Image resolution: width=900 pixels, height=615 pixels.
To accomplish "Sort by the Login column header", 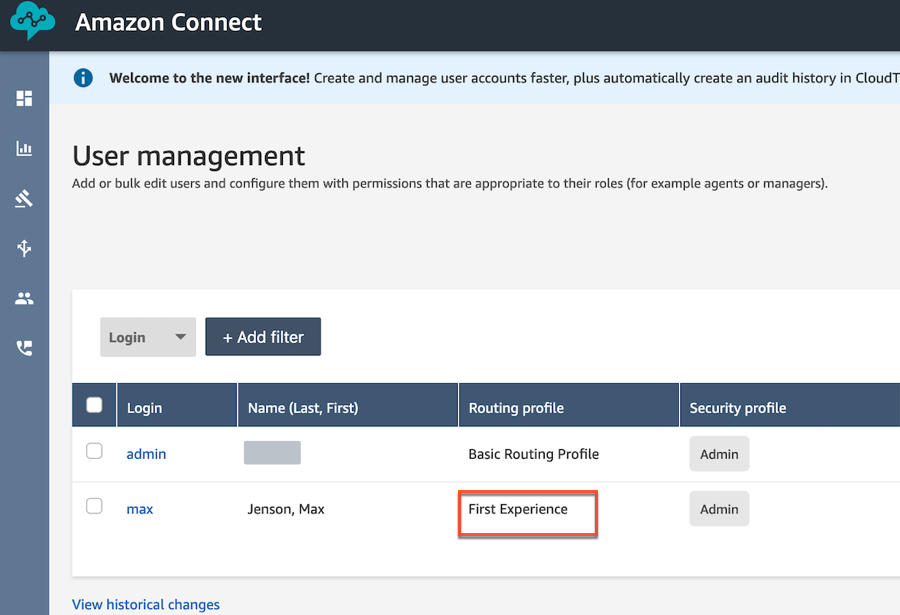I will click(x=177, y=405).
